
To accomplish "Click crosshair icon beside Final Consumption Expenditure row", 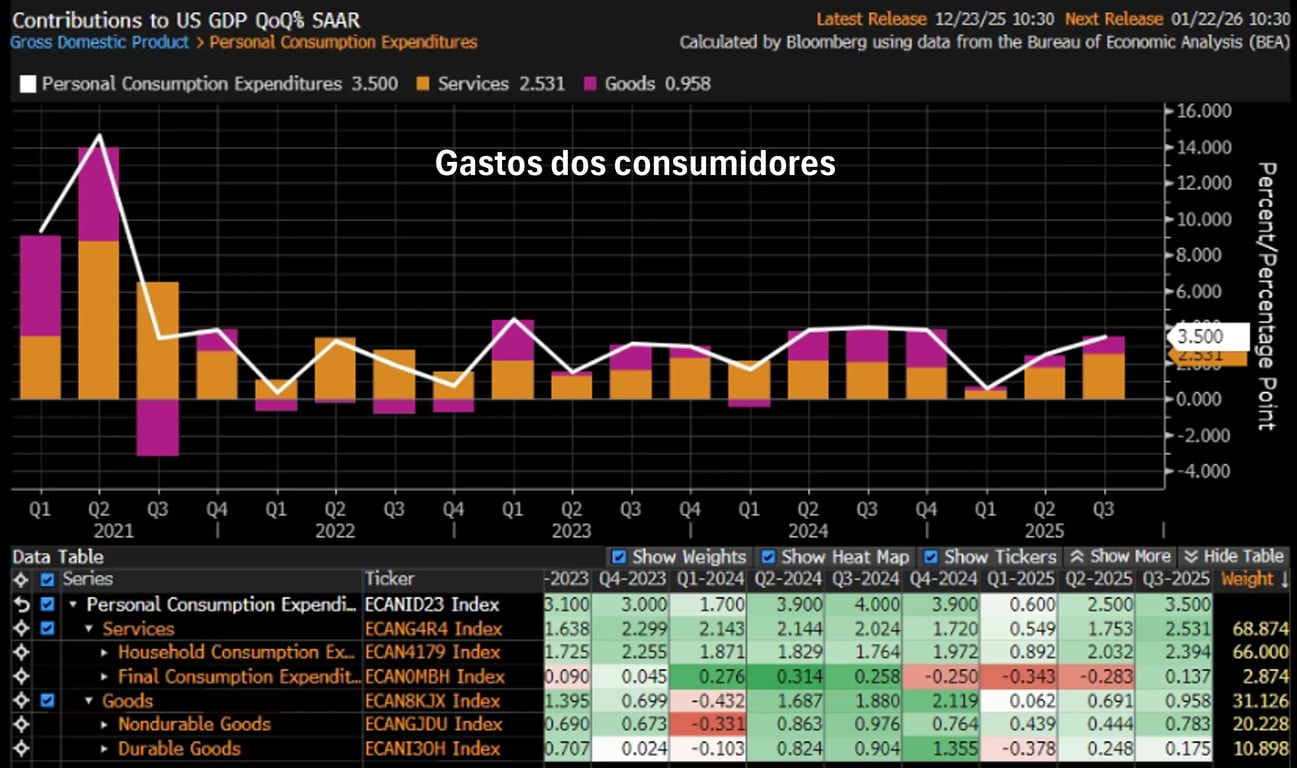I will point(19,677).
